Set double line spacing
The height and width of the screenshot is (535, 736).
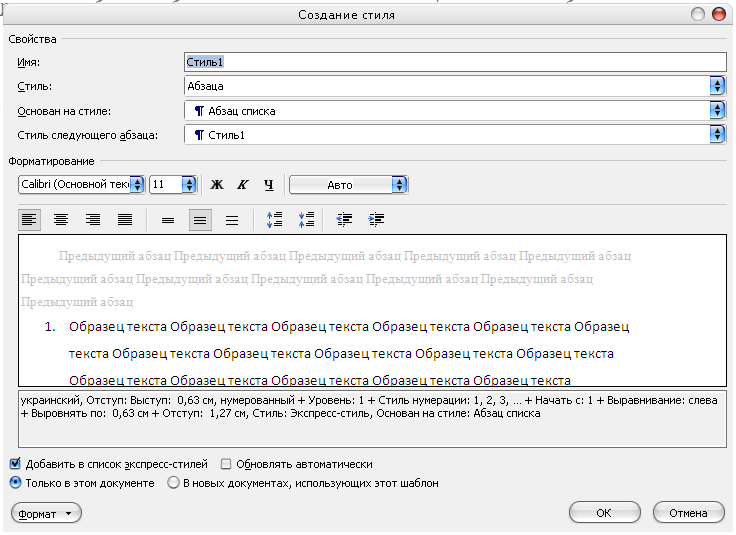click(232, 219)
